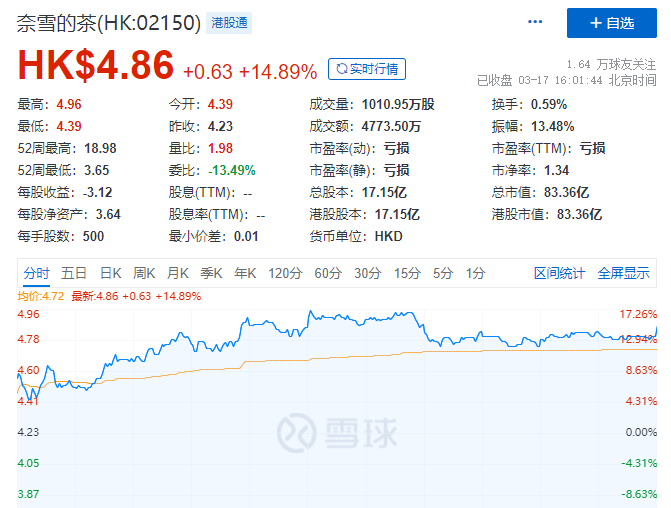
Task: Click 成交量 value 1010.95万股
Action: [x=398, y=104]
